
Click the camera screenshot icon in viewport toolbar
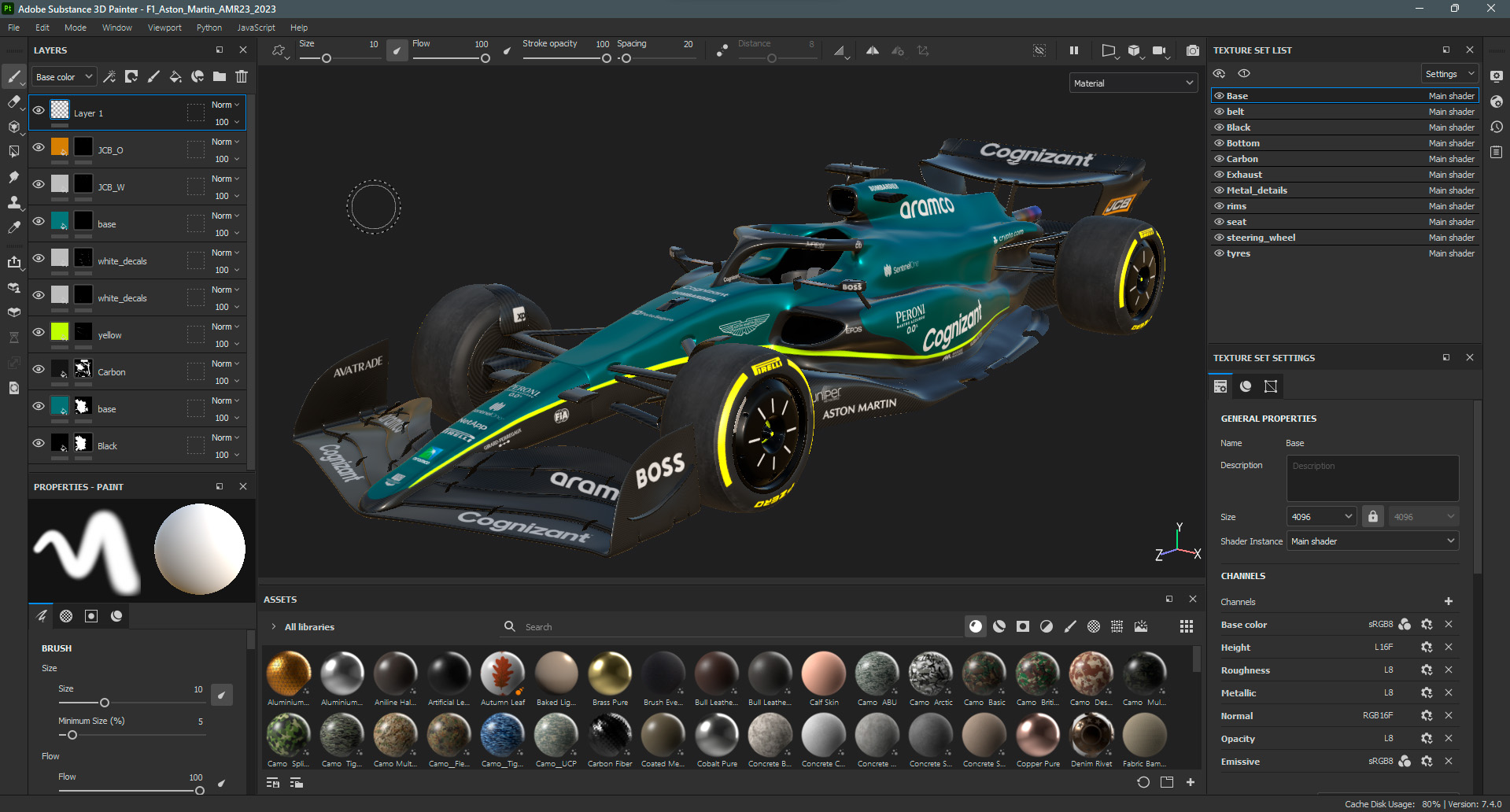point(1192,50)
